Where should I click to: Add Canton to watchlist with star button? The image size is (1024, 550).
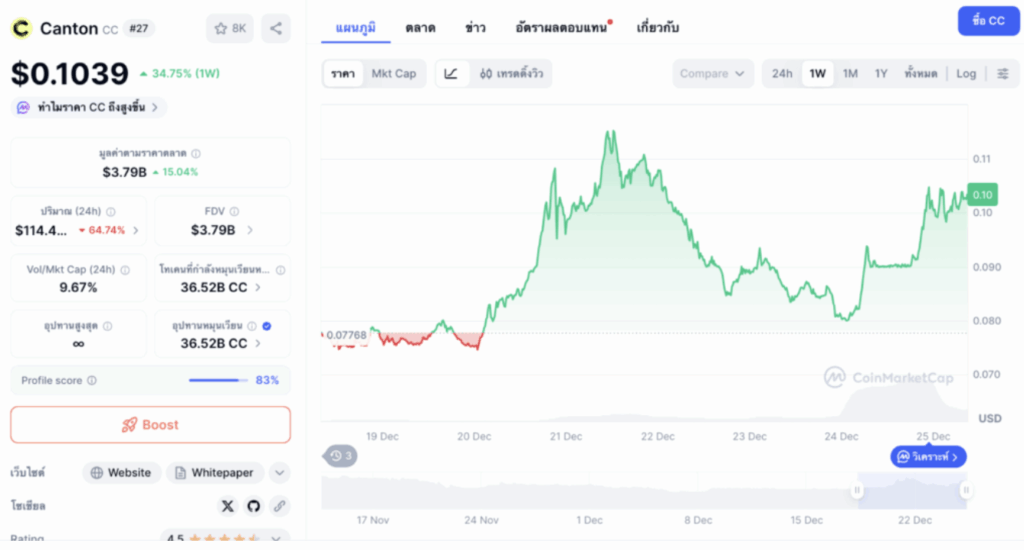point(230,28)
